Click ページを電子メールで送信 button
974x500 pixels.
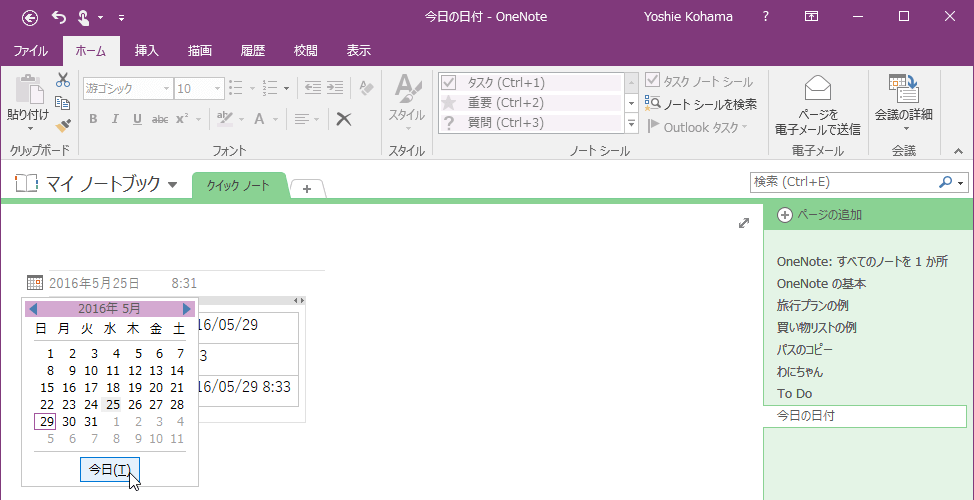(817, 106)
